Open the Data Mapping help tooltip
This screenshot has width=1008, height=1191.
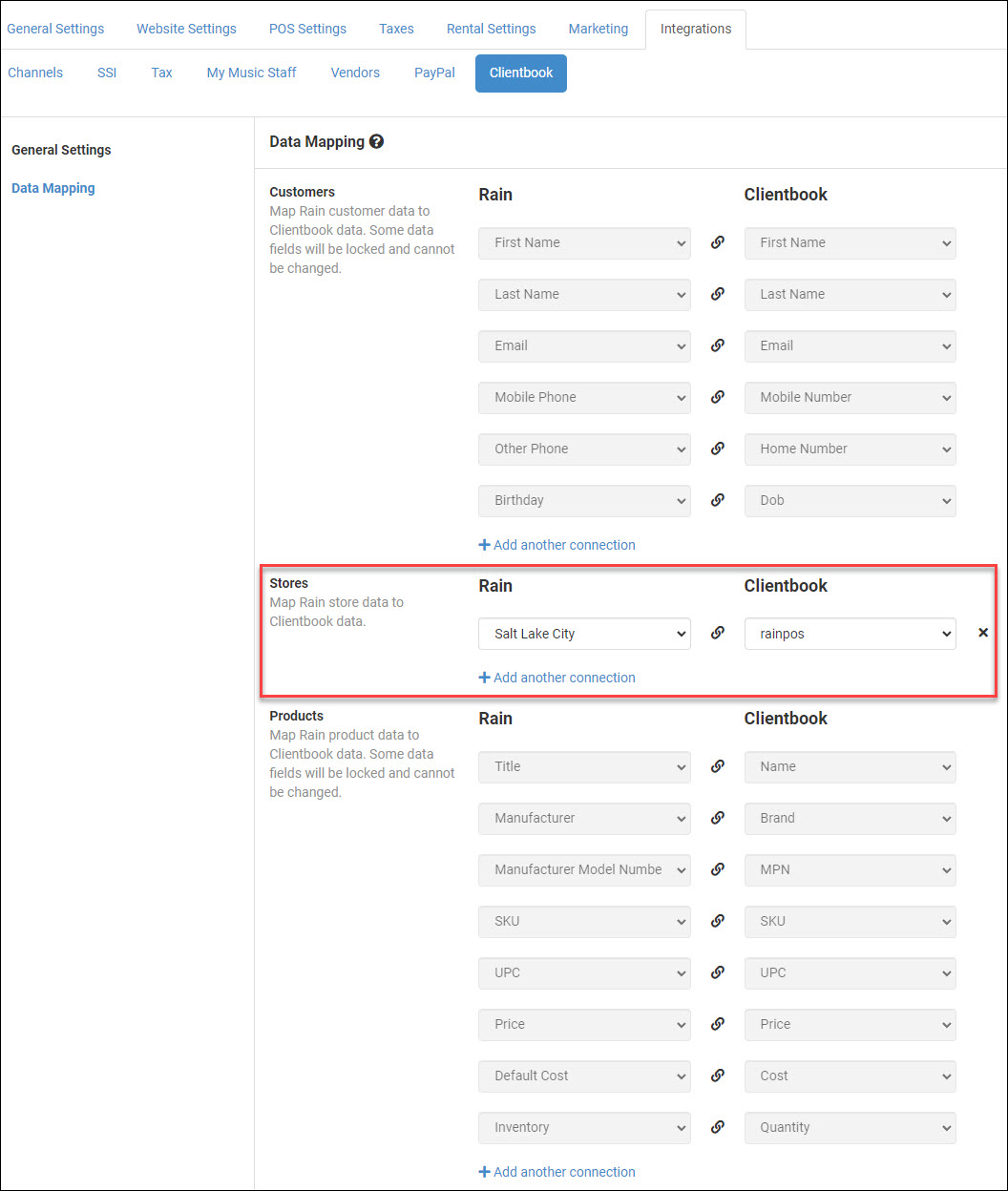coord(377,140)
